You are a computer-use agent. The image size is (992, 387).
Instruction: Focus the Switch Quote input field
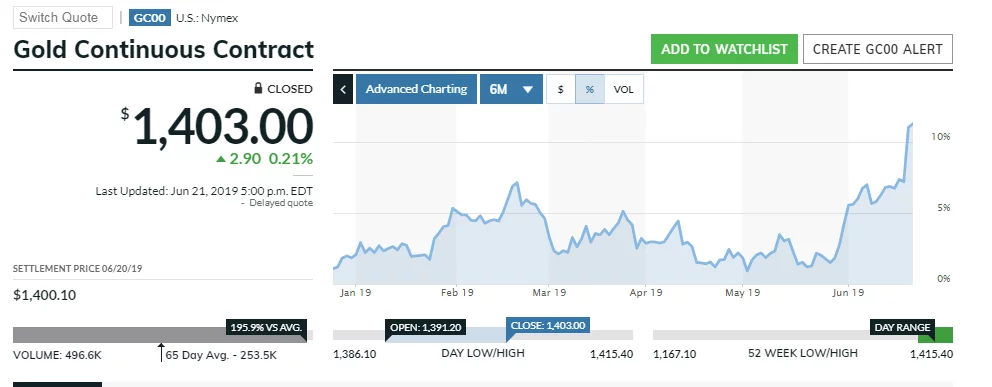pos(63,18)
